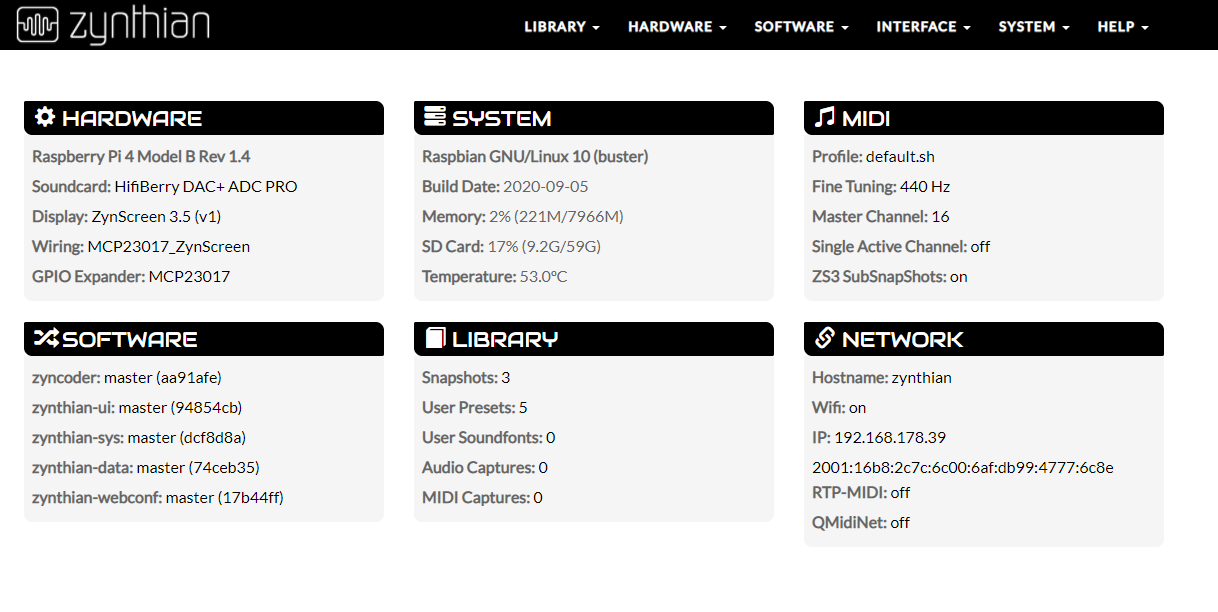Image resolution: width=1218 pixels, height=612 pixels.
Task: Click the Snapshots count row
Action: 466,377
